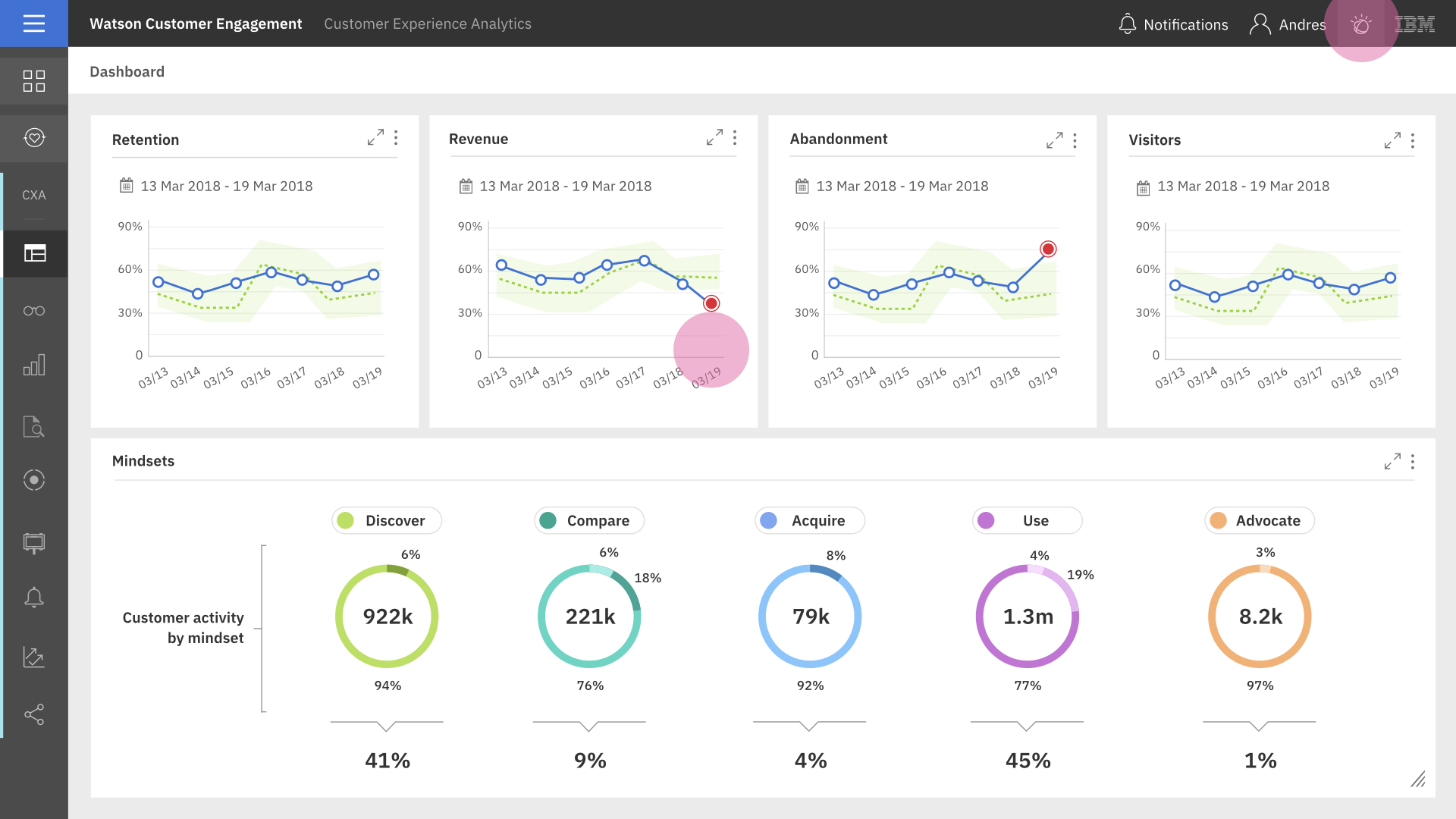This screenshot has width=1456, height=819.
Task: Toggle the Use mindset pill
Action: 1028,520
